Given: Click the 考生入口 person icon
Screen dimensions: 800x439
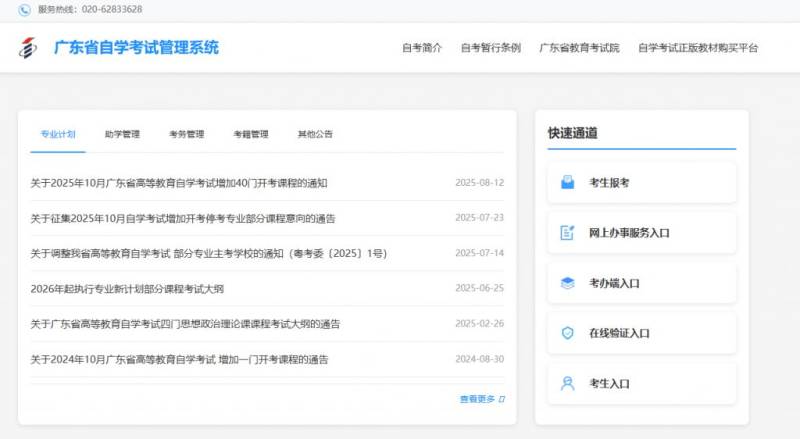Looking at the screenshot, I should 567,383.
